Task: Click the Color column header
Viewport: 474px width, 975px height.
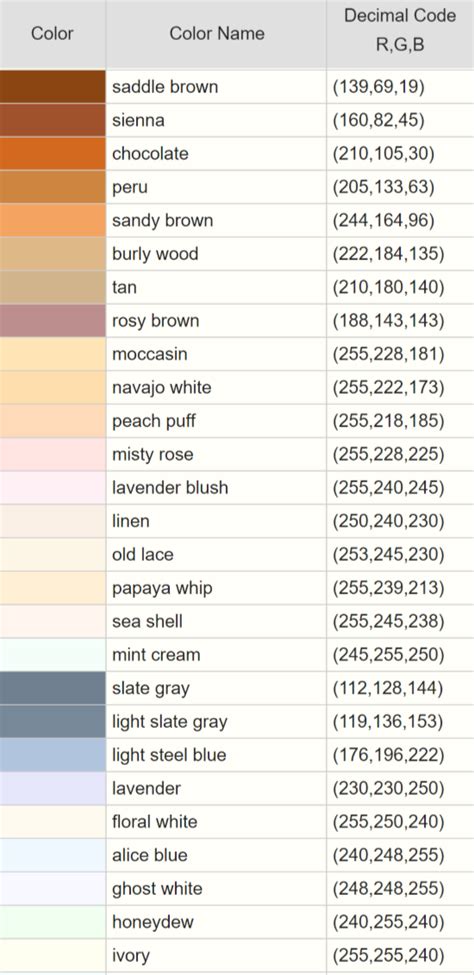Action: coord(52,34)
